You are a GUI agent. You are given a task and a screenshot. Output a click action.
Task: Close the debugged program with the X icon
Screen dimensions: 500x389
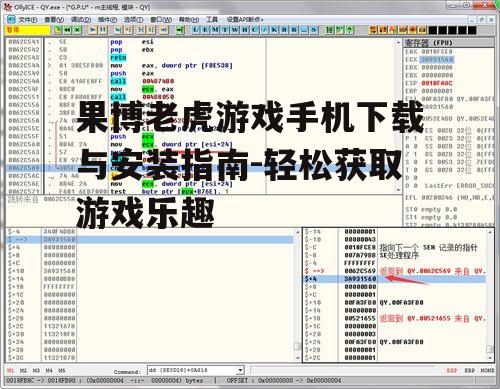pos(78,30)
